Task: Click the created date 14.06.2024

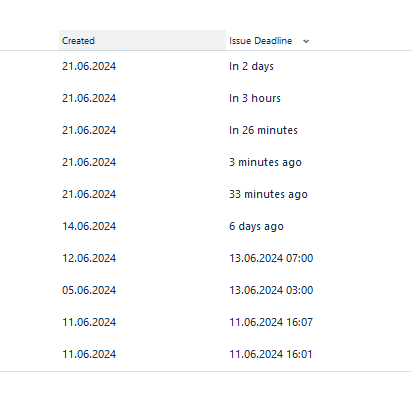Action: (89, 226)
